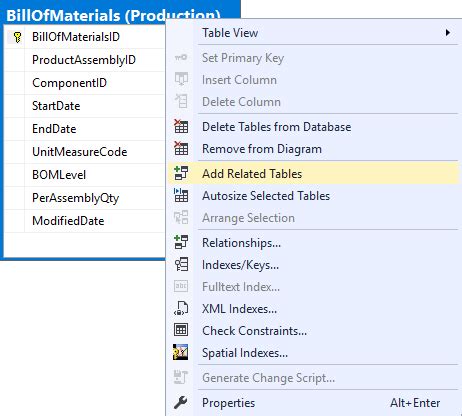
Task: Select Fulltext Index... entry
Action: click(313, 287)
